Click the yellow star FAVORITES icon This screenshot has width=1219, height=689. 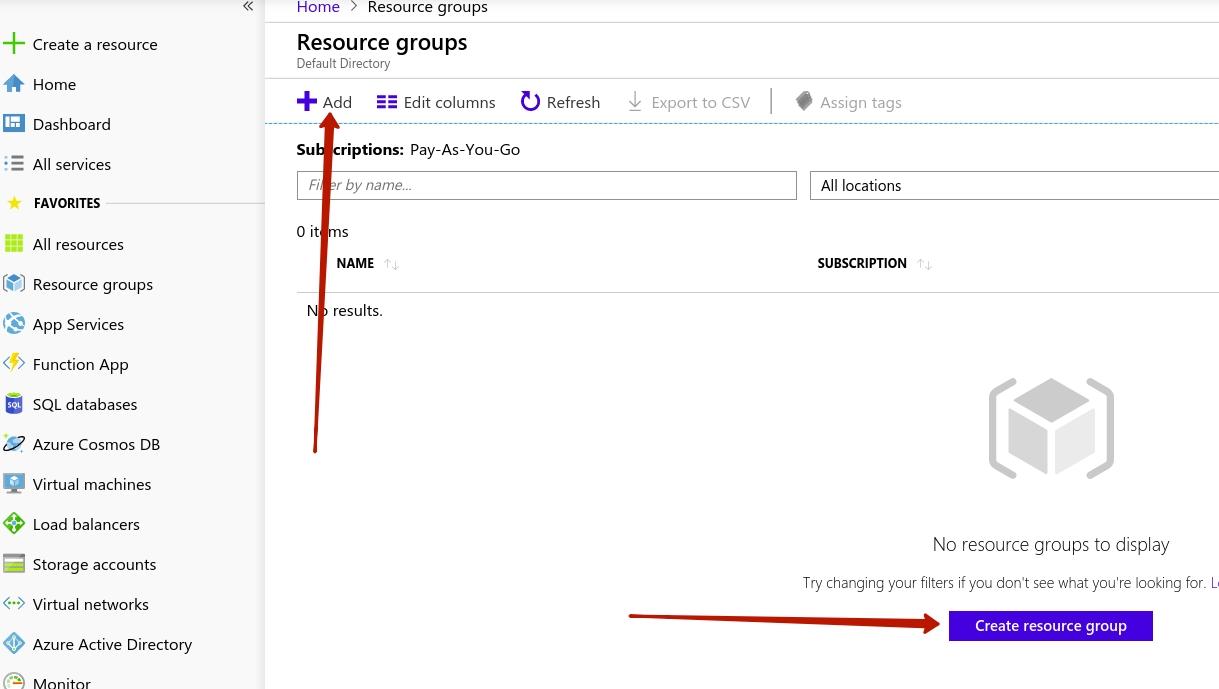[x=14, y=203]
